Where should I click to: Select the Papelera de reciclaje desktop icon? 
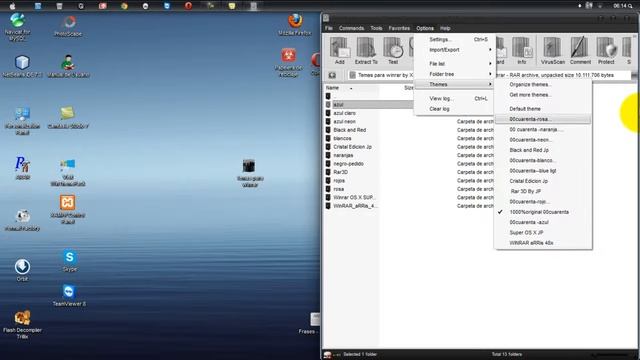pos(289,62)
